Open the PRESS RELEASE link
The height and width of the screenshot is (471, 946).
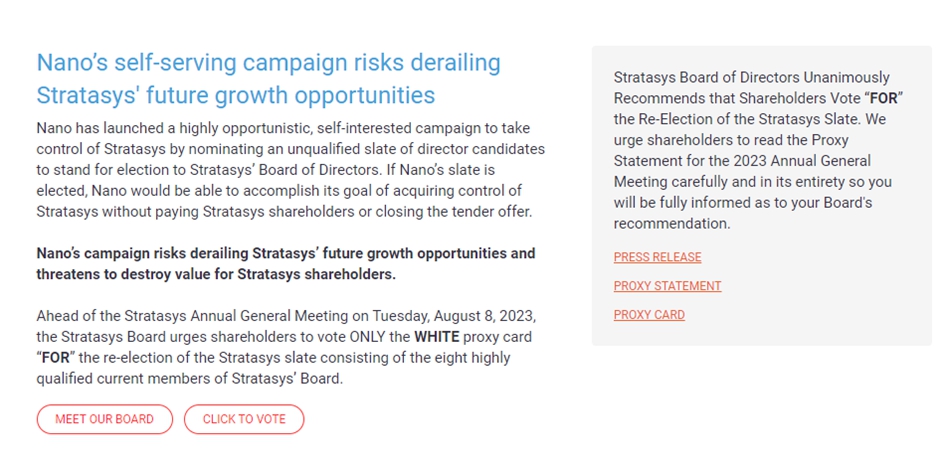pos(657,257)
